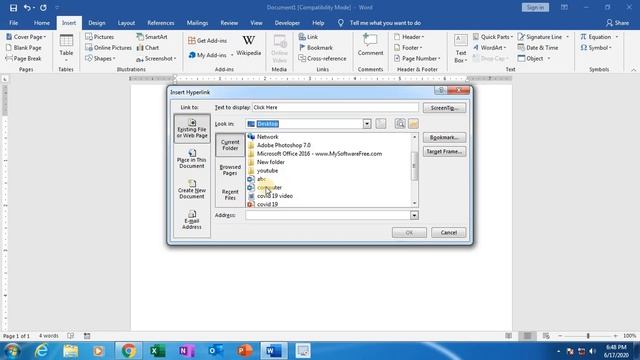Image resolution: width=640 pixels, height=360 pixels.
Task: Select the youtube folder in list
Action: [267, 171]
